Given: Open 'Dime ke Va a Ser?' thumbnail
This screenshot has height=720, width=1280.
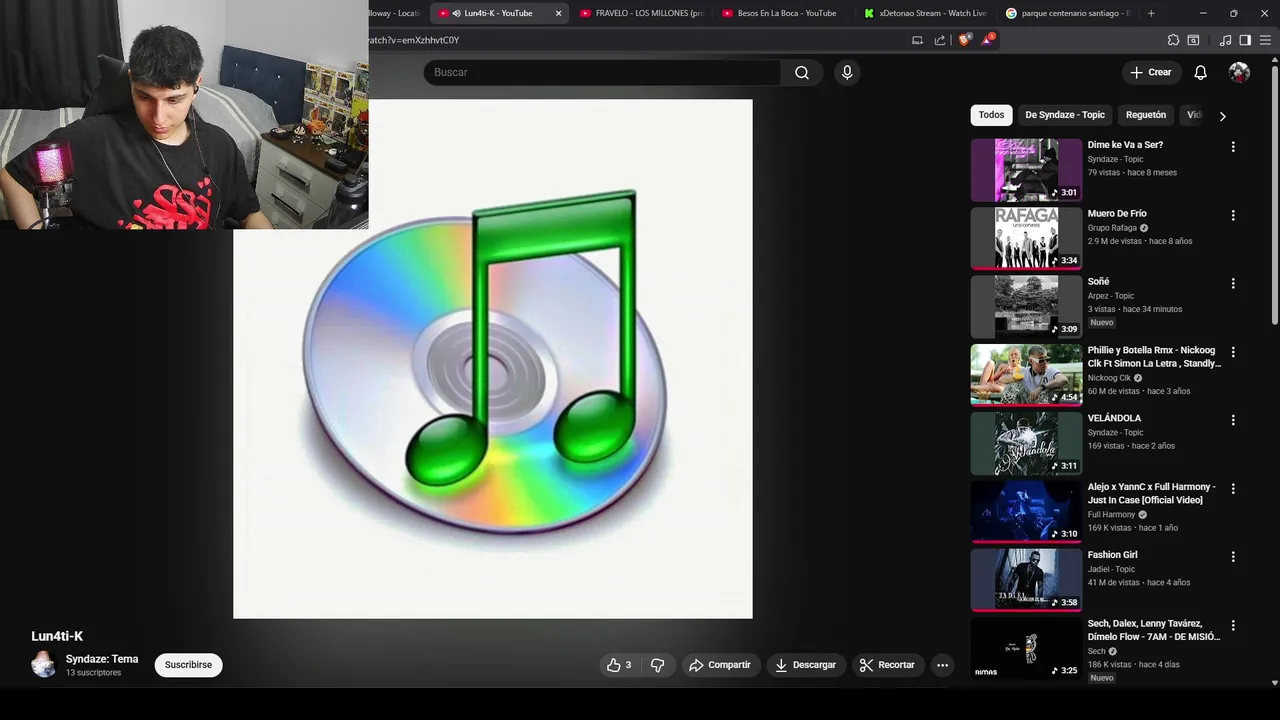Looking at the screenshot, I should click(1026, 170).
